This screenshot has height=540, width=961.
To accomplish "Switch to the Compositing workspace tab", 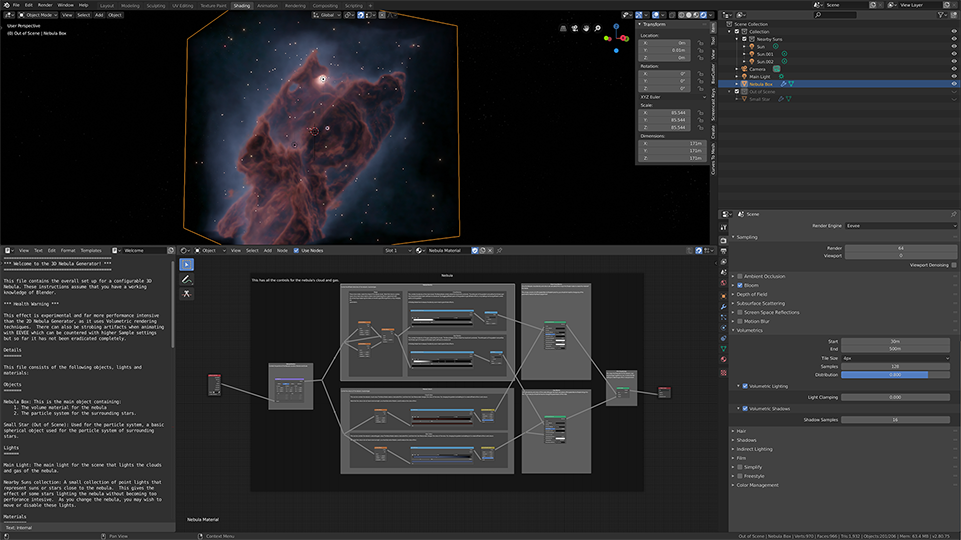I will (325, 5).
